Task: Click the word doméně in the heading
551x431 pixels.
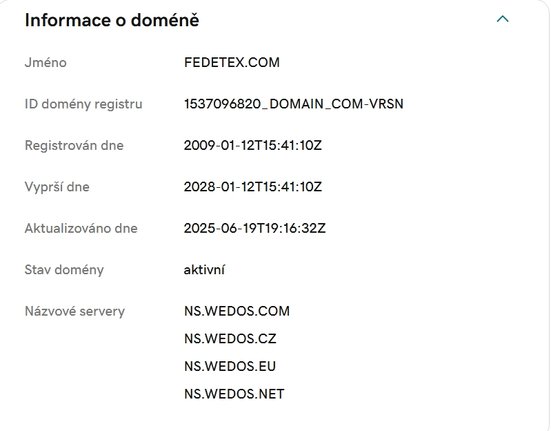Action: pyautogui.click(x=165, y=20)
